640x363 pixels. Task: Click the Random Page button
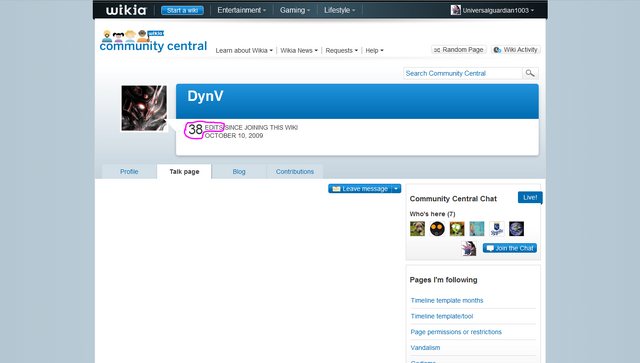[459, 49]
